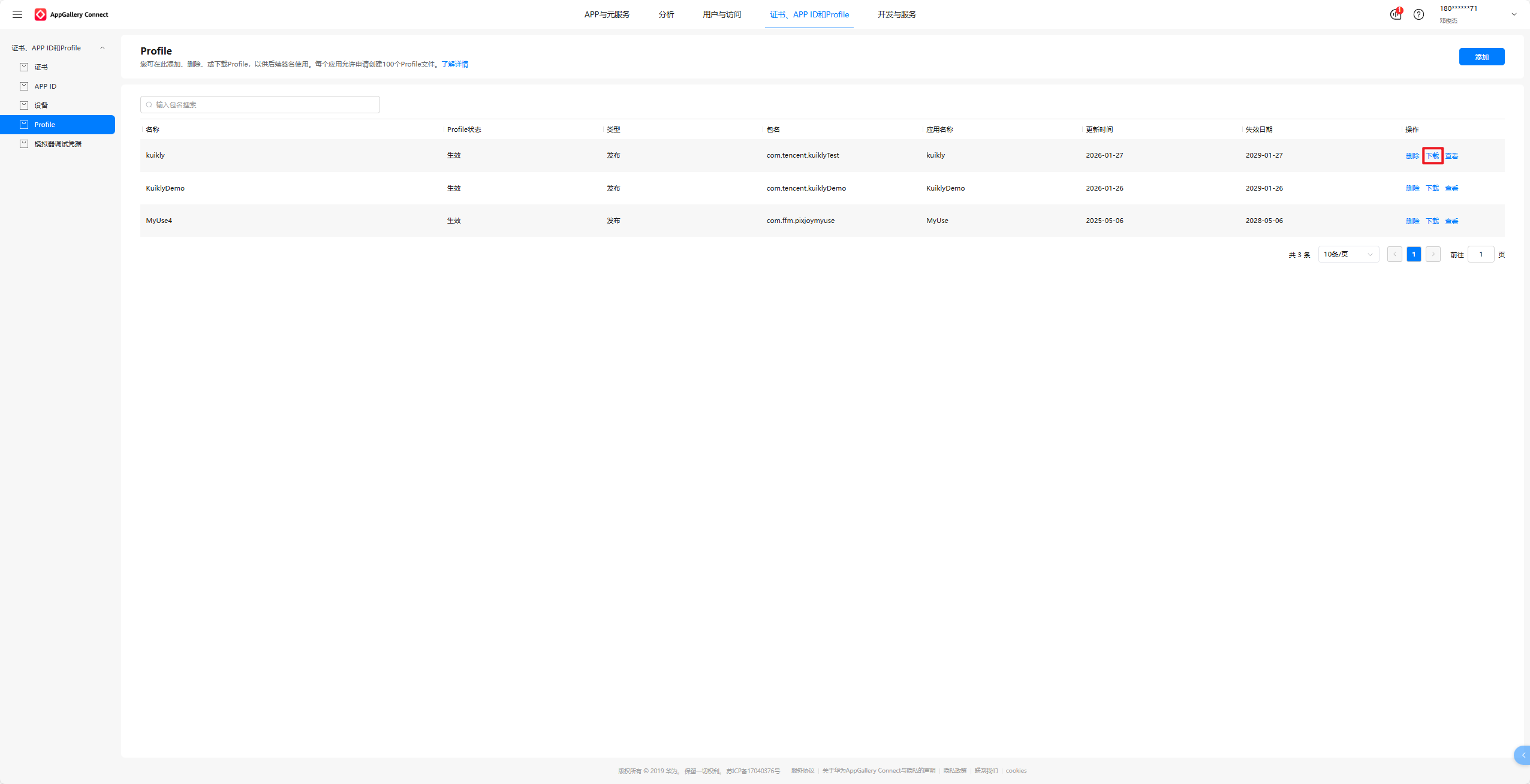
Task: Click the next page arrow
Action: click(x=1433, y=254)
